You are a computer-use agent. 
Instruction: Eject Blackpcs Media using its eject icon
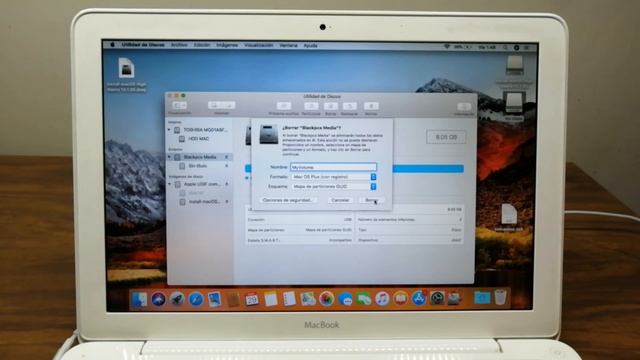click(x=227, y=157)
